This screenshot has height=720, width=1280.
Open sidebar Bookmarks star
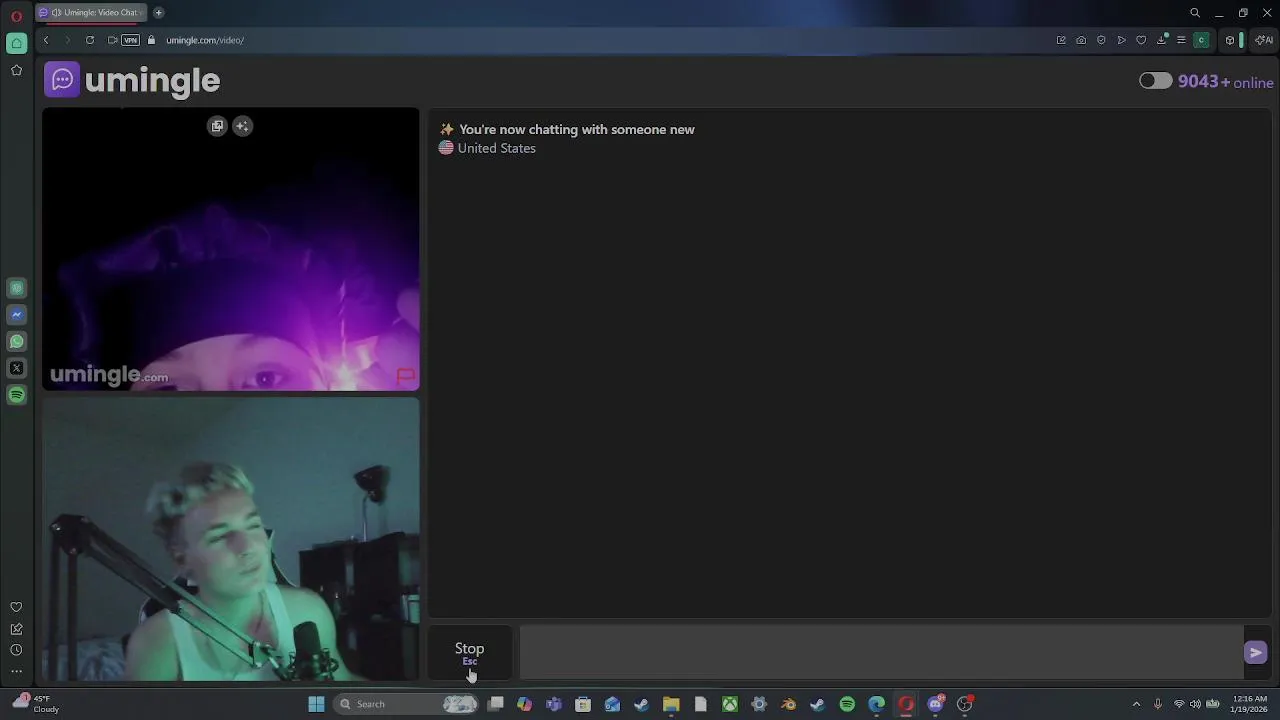(x=16, y=70)
